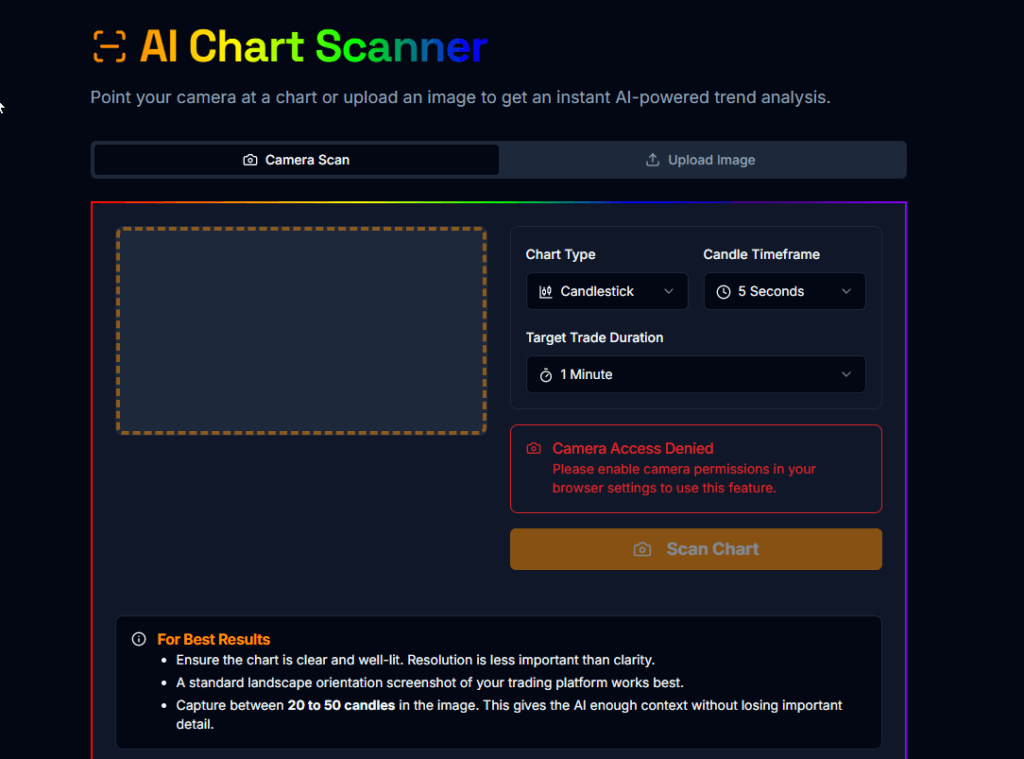This screenshot has width=1024, height=759.
Task: Click the clock icon in Candle Timeframe selector
Action: pos(722,291)
